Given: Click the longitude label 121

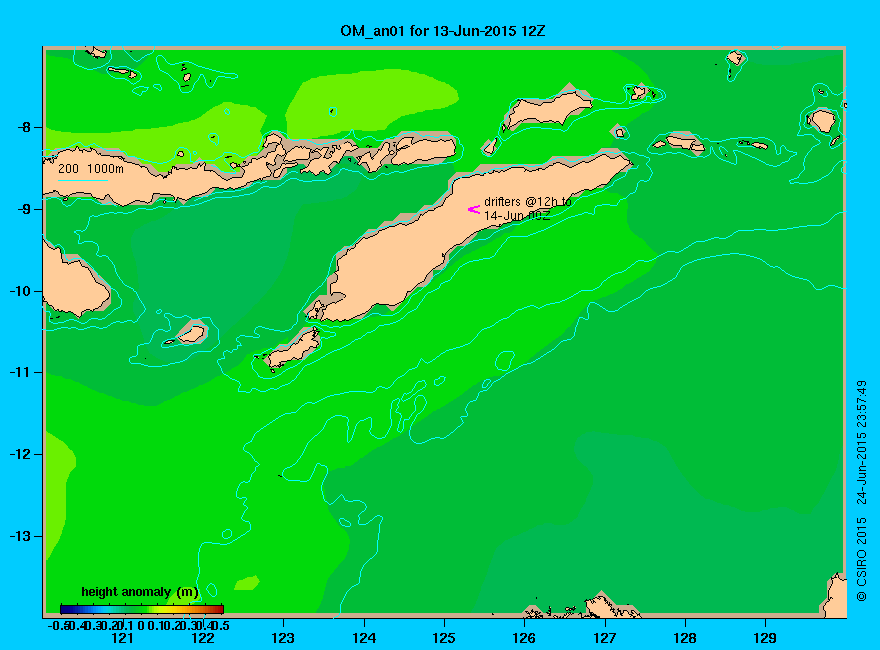Looking at the screenshot, I should coord(122,638).
